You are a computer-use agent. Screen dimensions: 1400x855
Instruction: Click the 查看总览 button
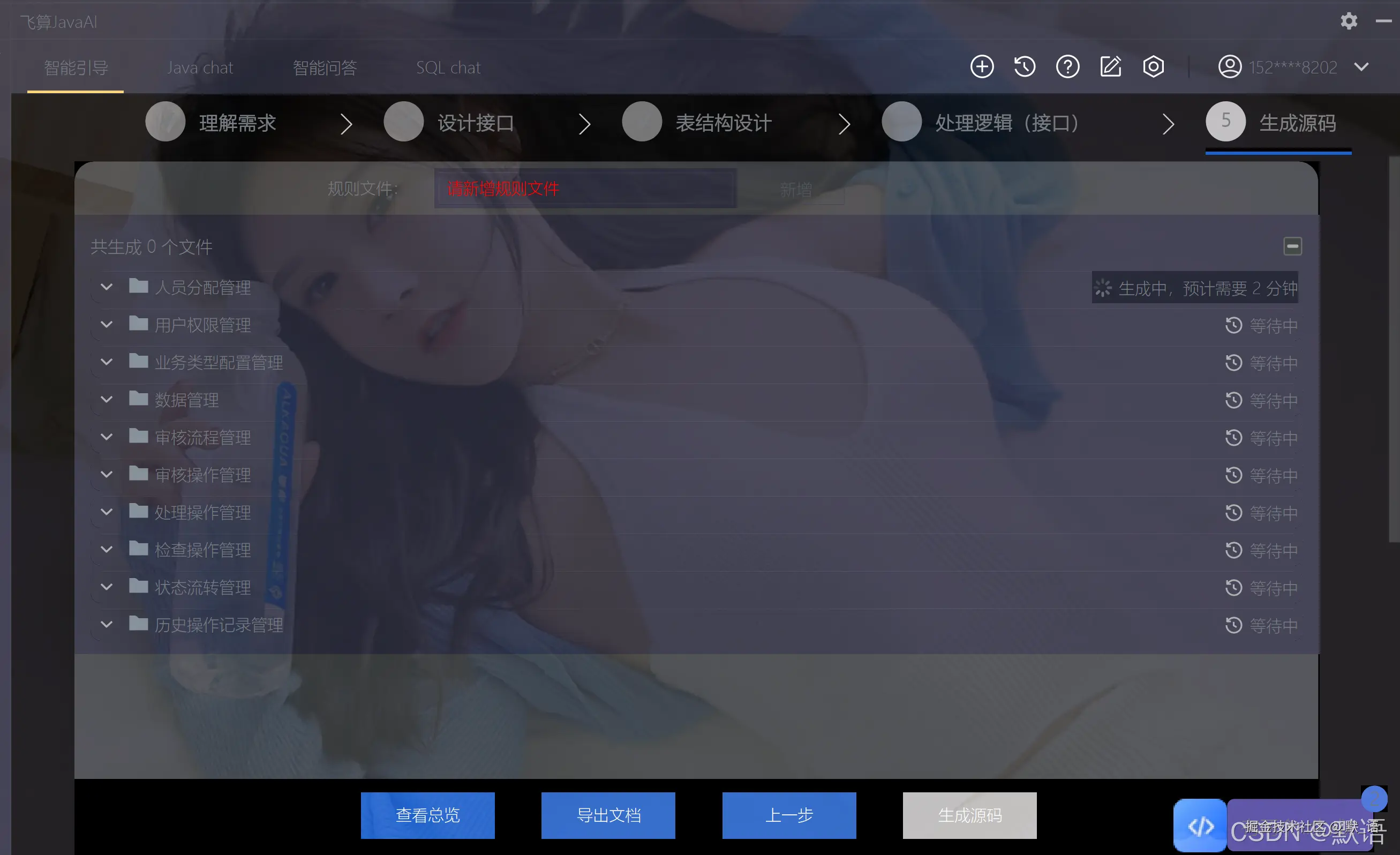pyautogui.click(x=427, y=815)
